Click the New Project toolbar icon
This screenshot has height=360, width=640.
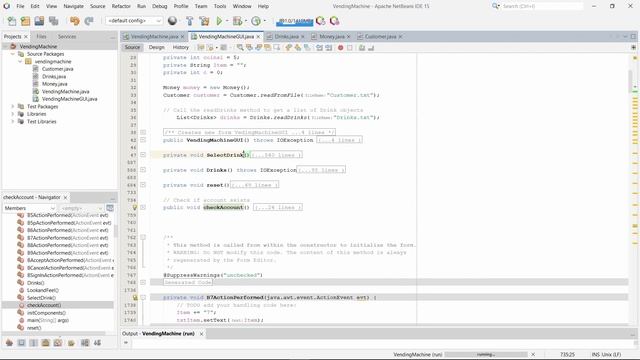[25, 21]
